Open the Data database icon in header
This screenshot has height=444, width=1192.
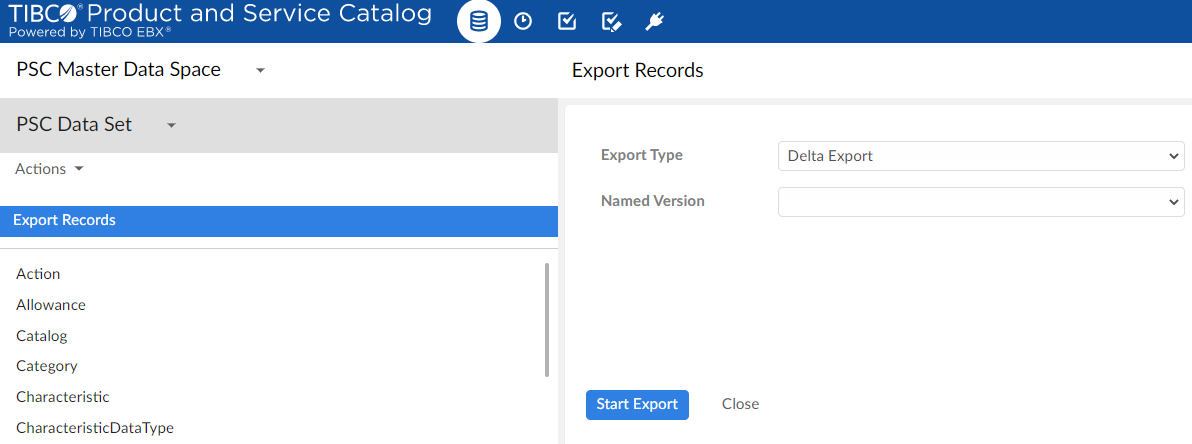pyautogui.click(x=479, y=22)
